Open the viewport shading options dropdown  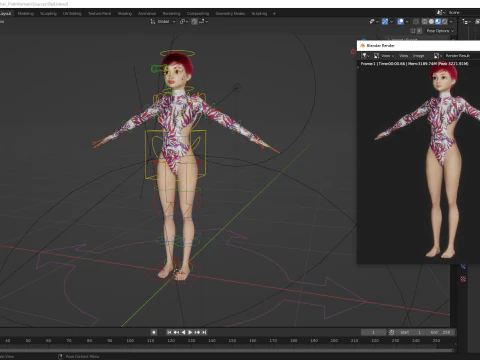click(451, 21)
